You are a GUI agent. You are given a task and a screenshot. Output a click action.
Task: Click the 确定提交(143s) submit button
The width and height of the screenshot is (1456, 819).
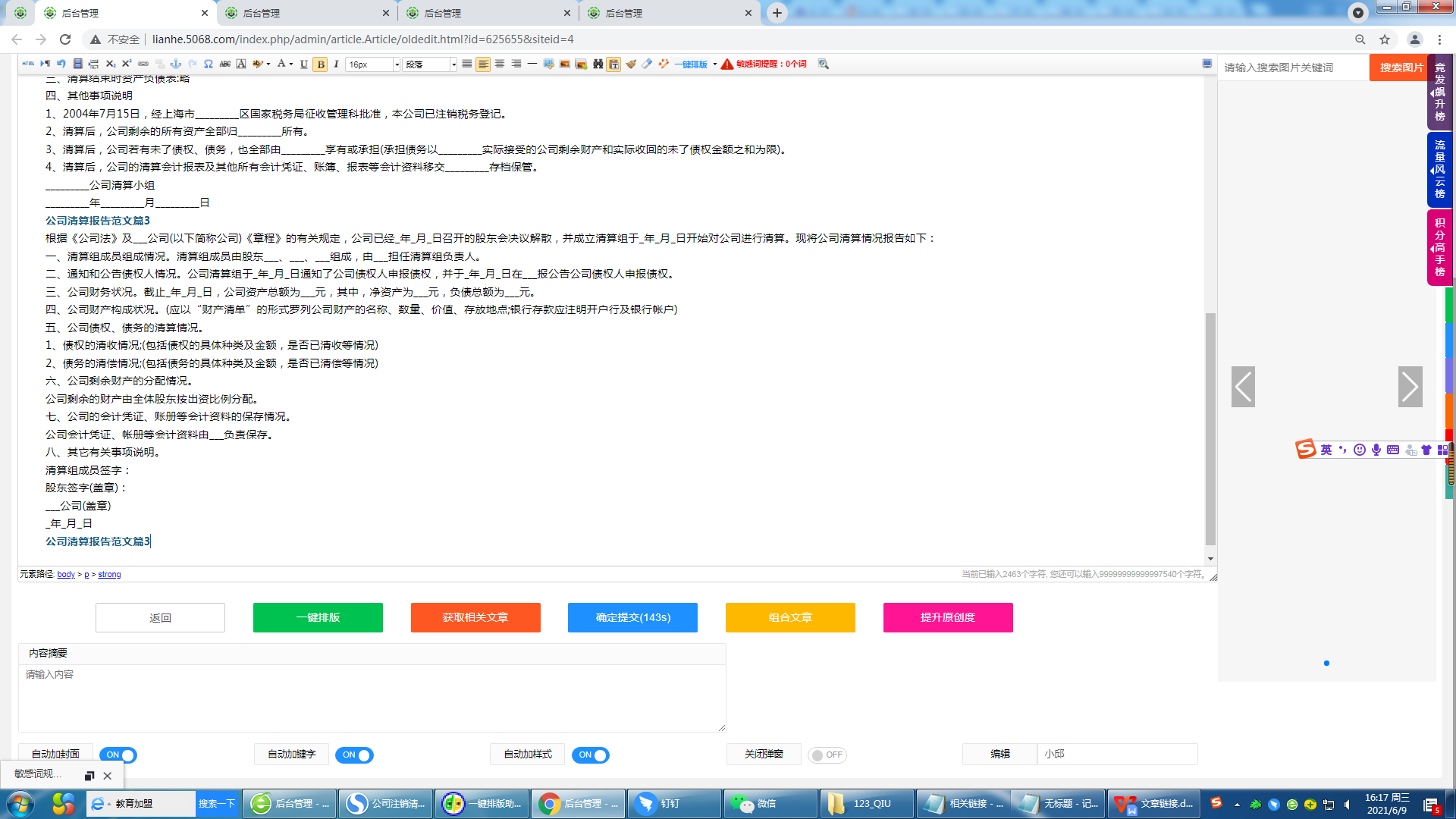point(632,617)
